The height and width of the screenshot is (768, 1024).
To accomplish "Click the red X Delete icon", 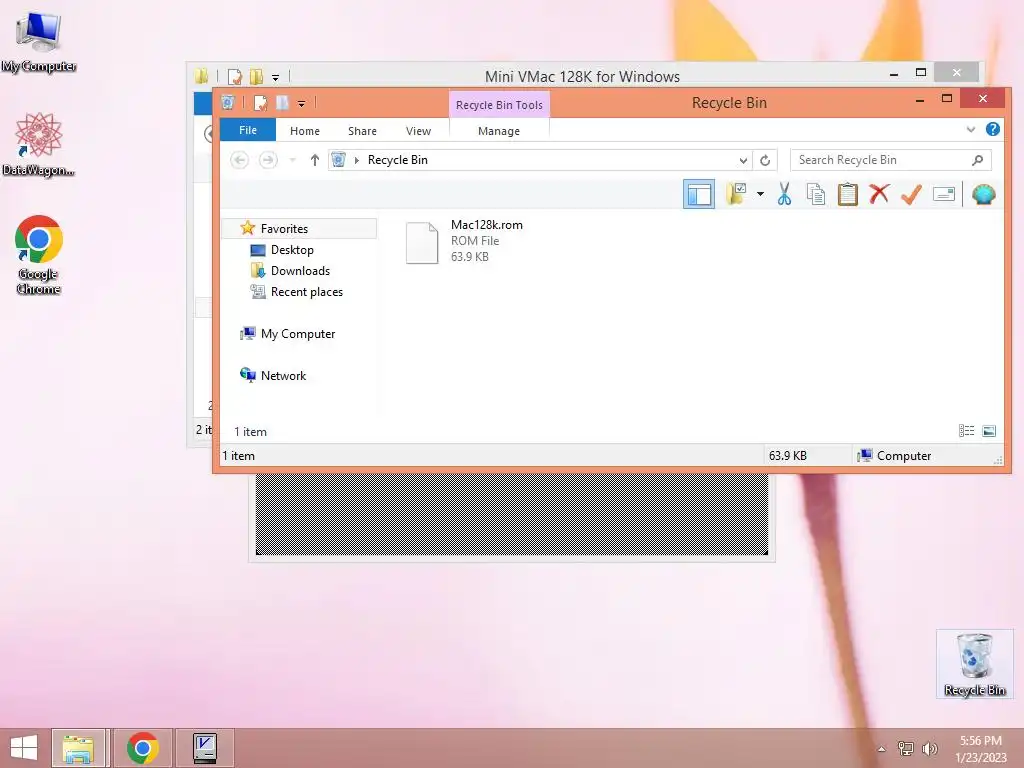I will click(879, 194).
